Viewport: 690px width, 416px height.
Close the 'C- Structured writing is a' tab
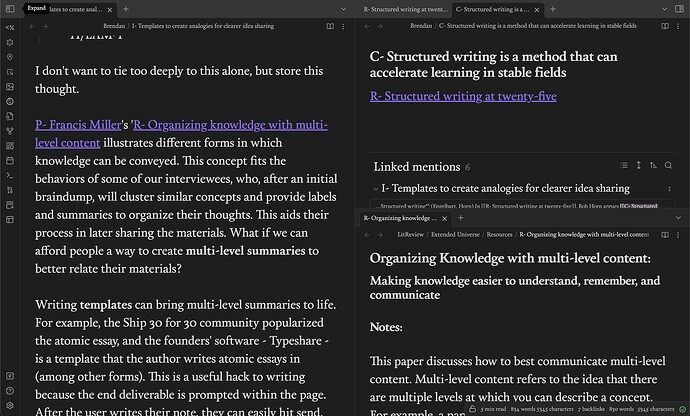[537, 10]
